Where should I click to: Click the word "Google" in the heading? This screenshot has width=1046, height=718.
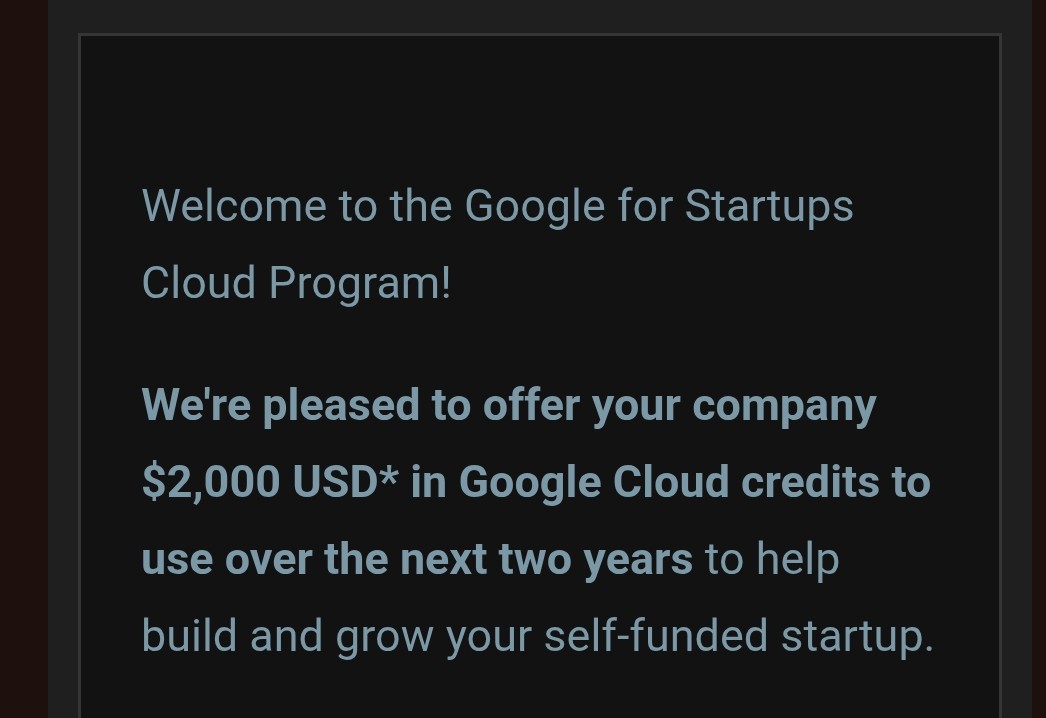pyautogui.click(x=534, y=207)
